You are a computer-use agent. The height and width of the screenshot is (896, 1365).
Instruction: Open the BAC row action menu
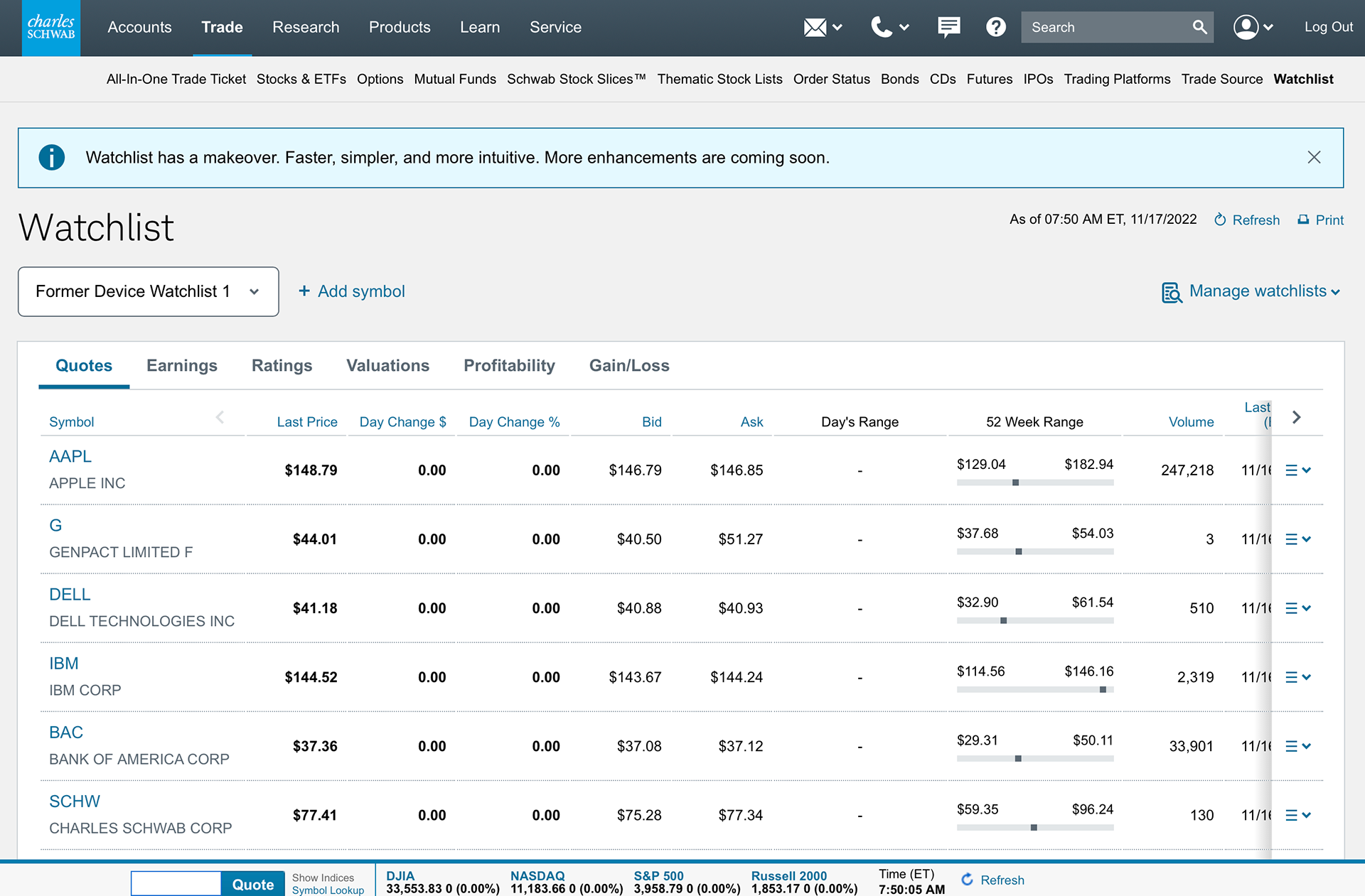(x=1298, y=746)
